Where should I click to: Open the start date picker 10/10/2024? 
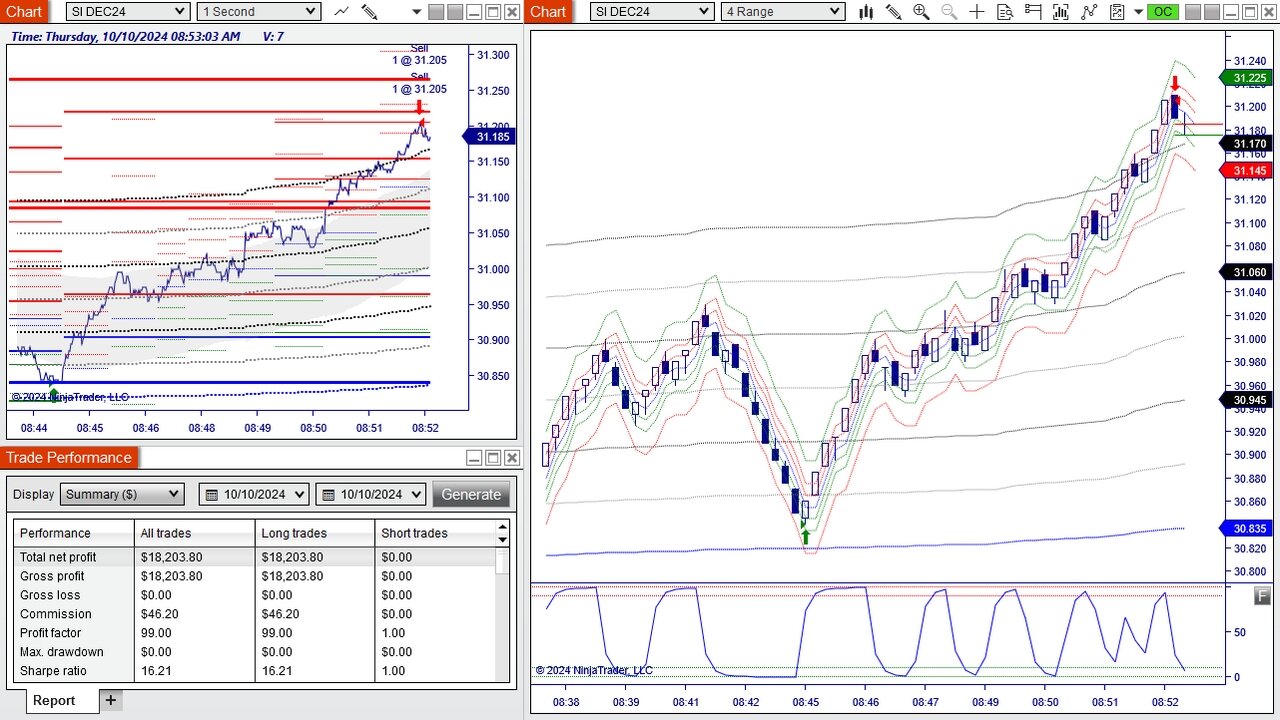point(256,494)
